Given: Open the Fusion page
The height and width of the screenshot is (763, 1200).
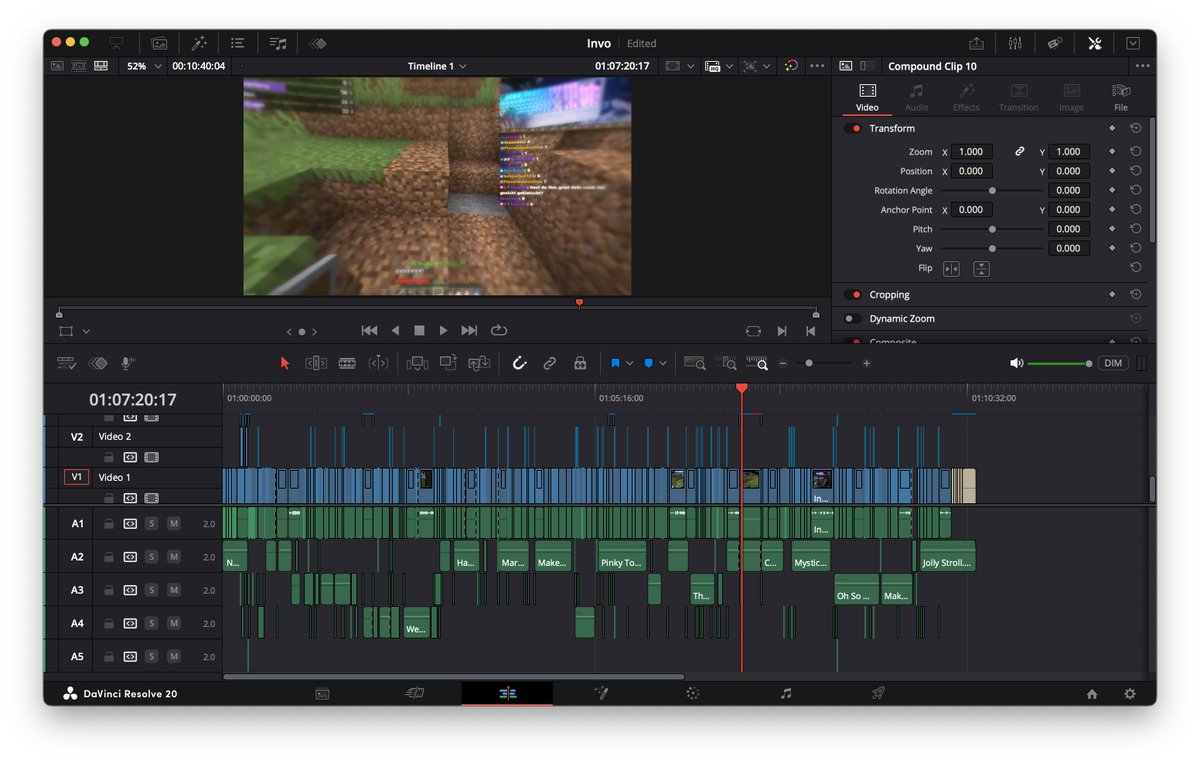Looking at the screenshot, I should tap(601, 692).
